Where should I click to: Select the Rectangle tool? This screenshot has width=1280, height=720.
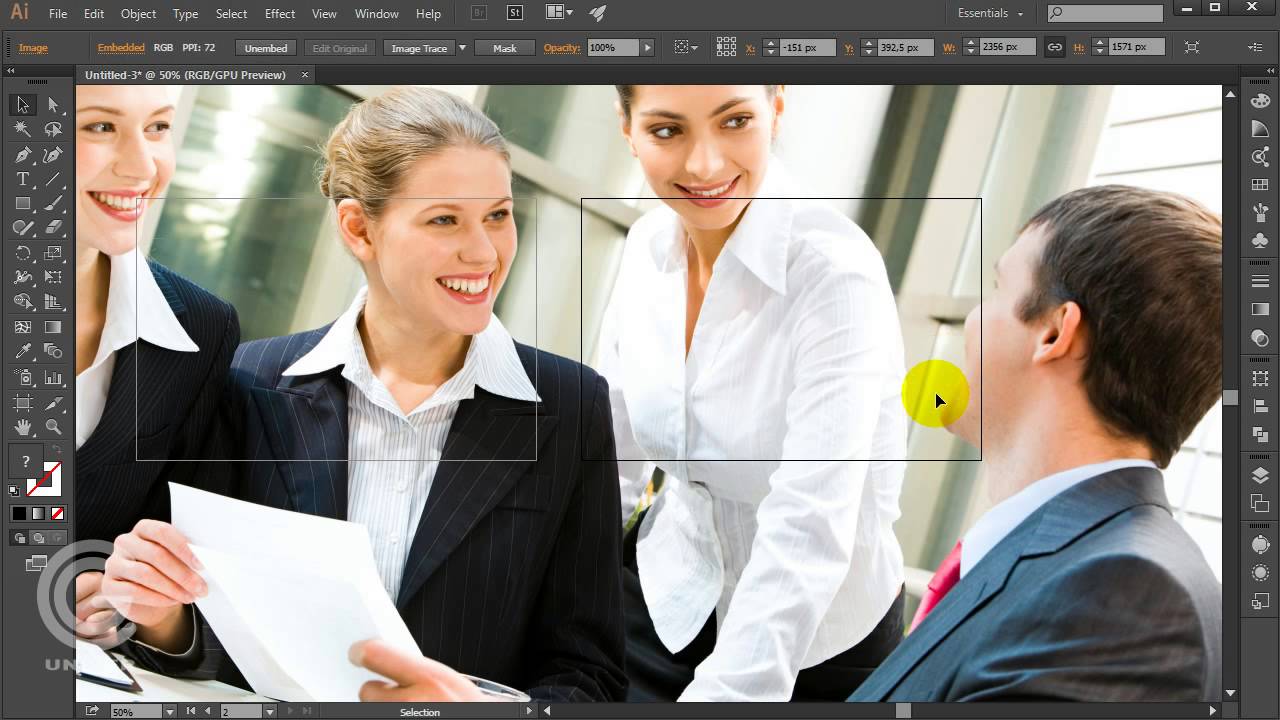[23, 203]
